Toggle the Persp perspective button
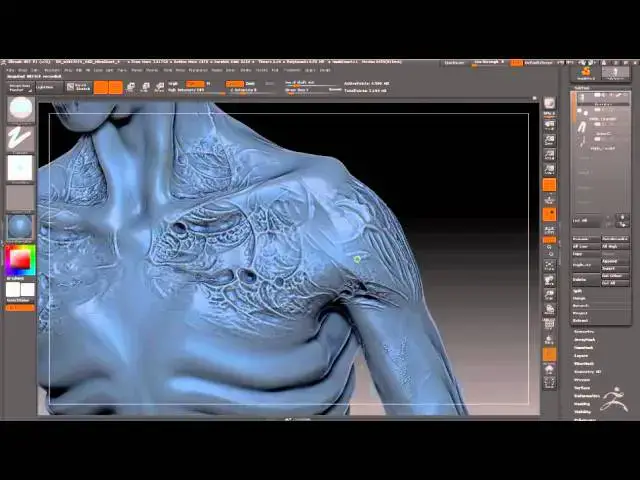The height and width of the screenshot is (480, 640). point(549,184)
